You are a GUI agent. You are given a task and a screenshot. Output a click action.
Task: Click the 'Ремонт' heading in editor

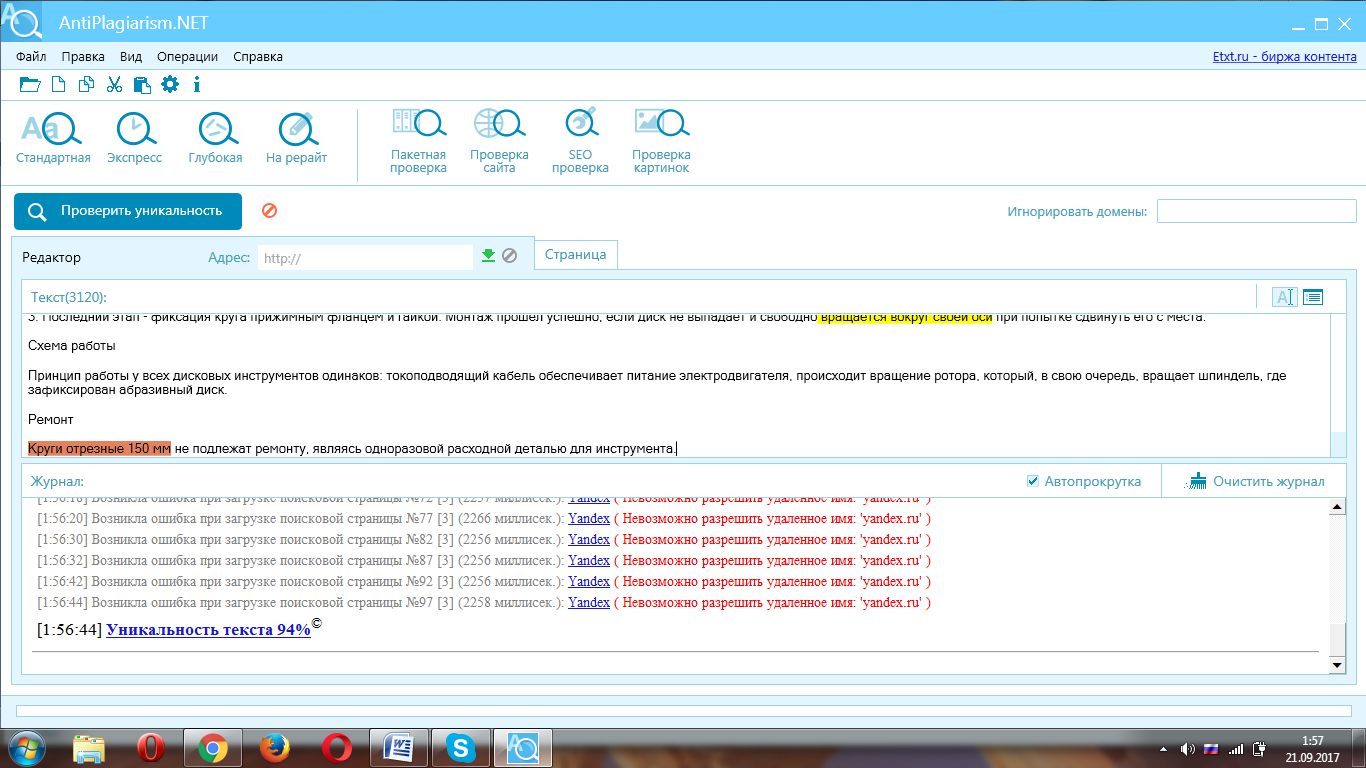[51, 419]
